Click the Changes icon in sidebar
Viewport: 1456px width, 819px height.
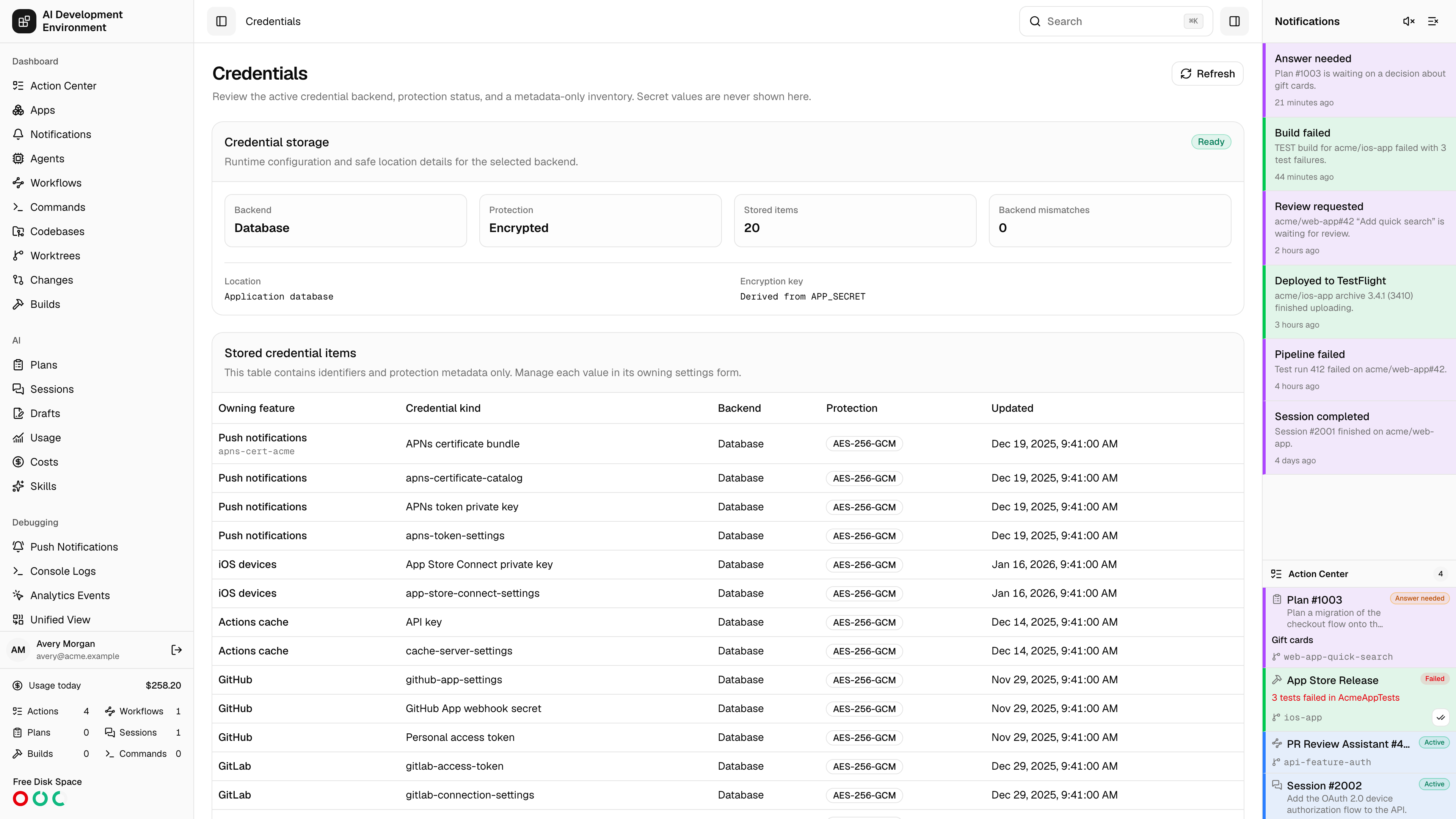click(x=18, y=280)
